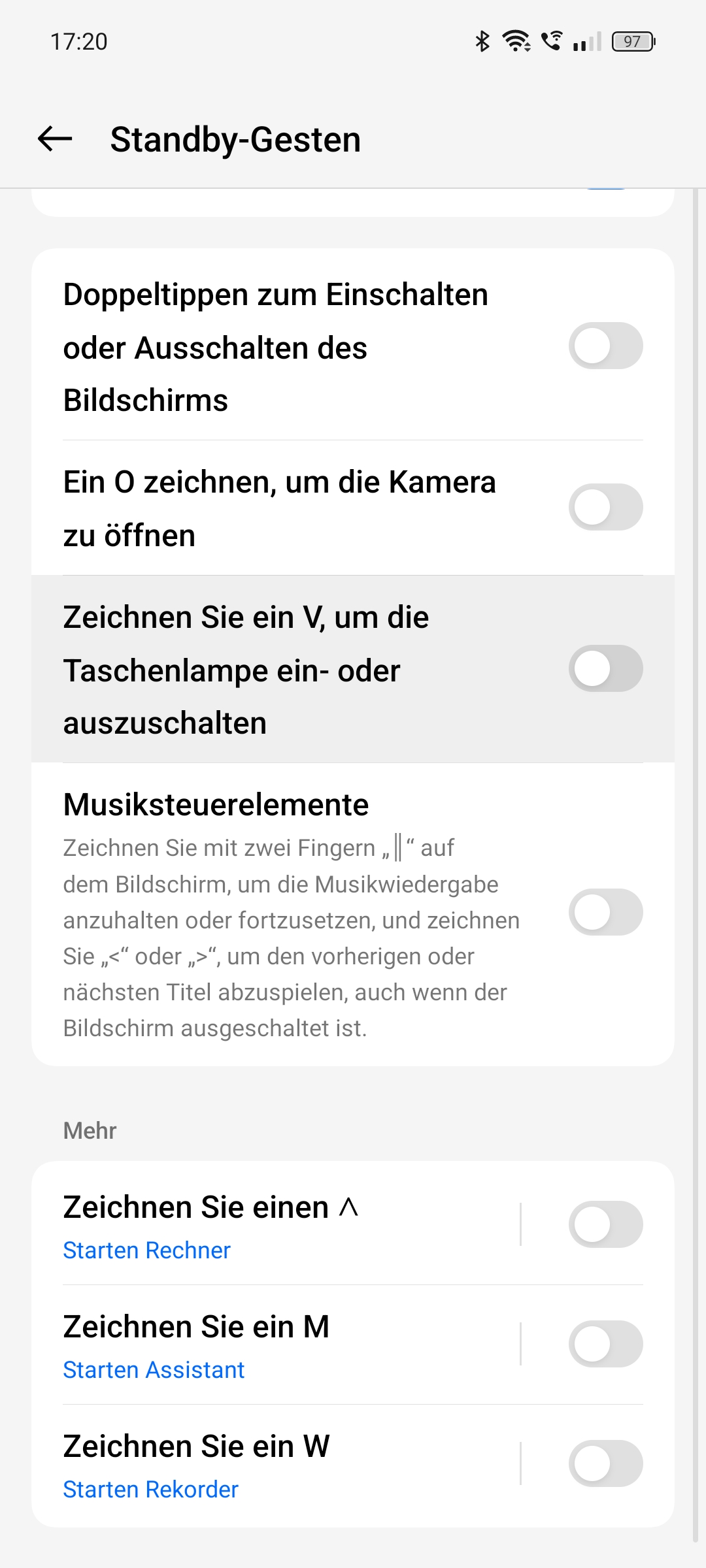Tap the status bar clock
706x1568 pixels.
pos(78,42)
